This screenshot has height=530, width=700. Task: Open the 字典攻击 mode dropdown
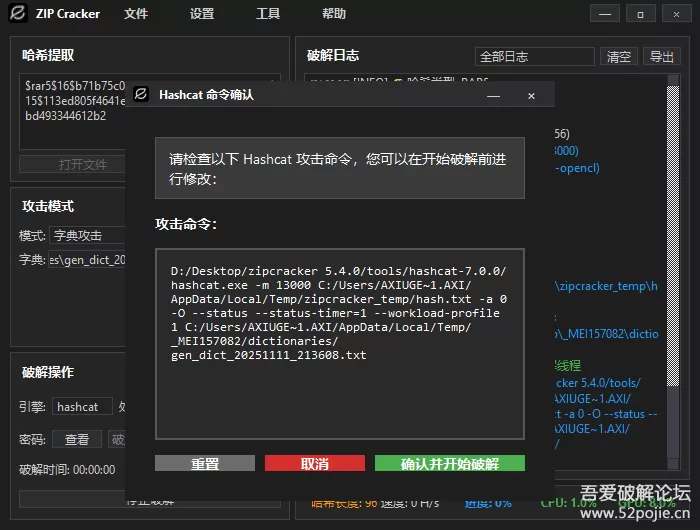pos(88,235)
